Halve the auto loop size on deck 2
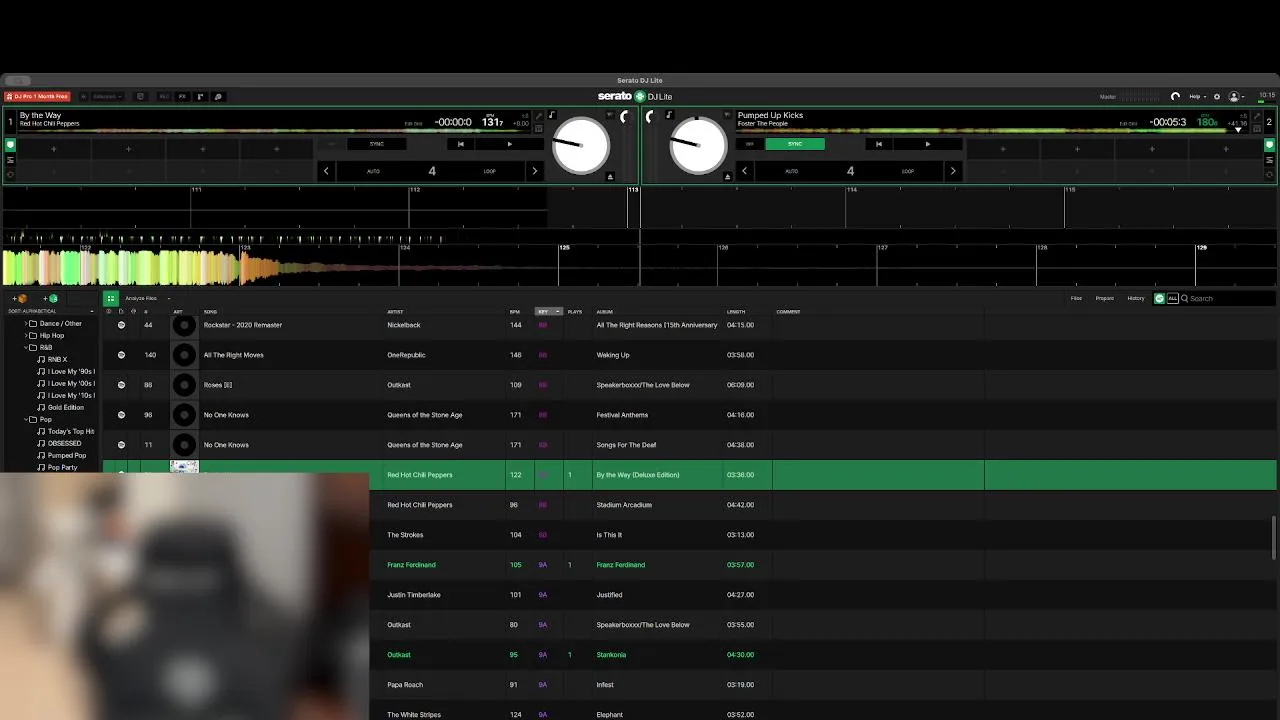Image resolution: width=1280 pixels, height=720 pixels. (744, 171)
